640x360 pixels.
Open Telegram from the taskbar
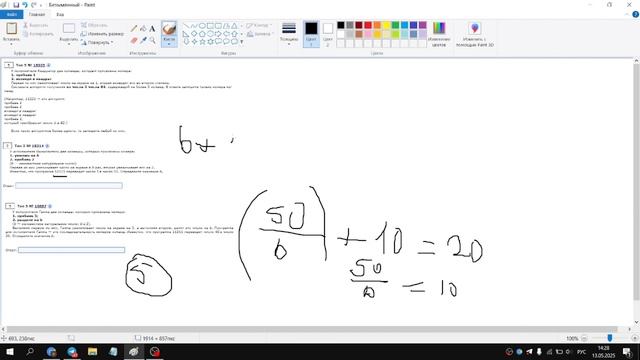pyautogui.click(x=72, y=351)
